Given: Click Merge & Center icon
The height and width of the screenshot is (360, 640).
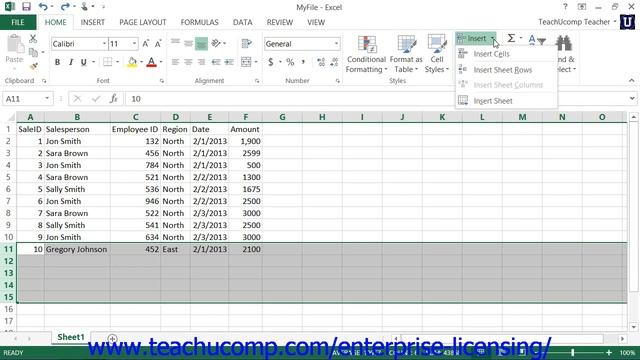Looking at the screenshot, I should click(x=246, y=62).
